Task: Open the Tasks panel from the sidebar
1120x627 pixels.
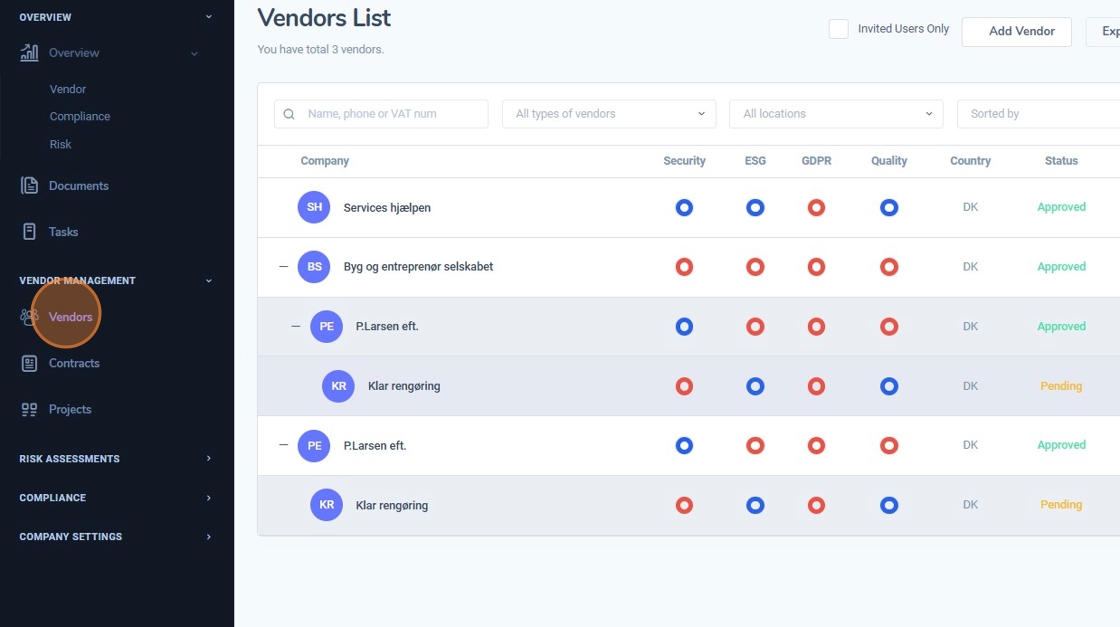Action: coord(28,231)
